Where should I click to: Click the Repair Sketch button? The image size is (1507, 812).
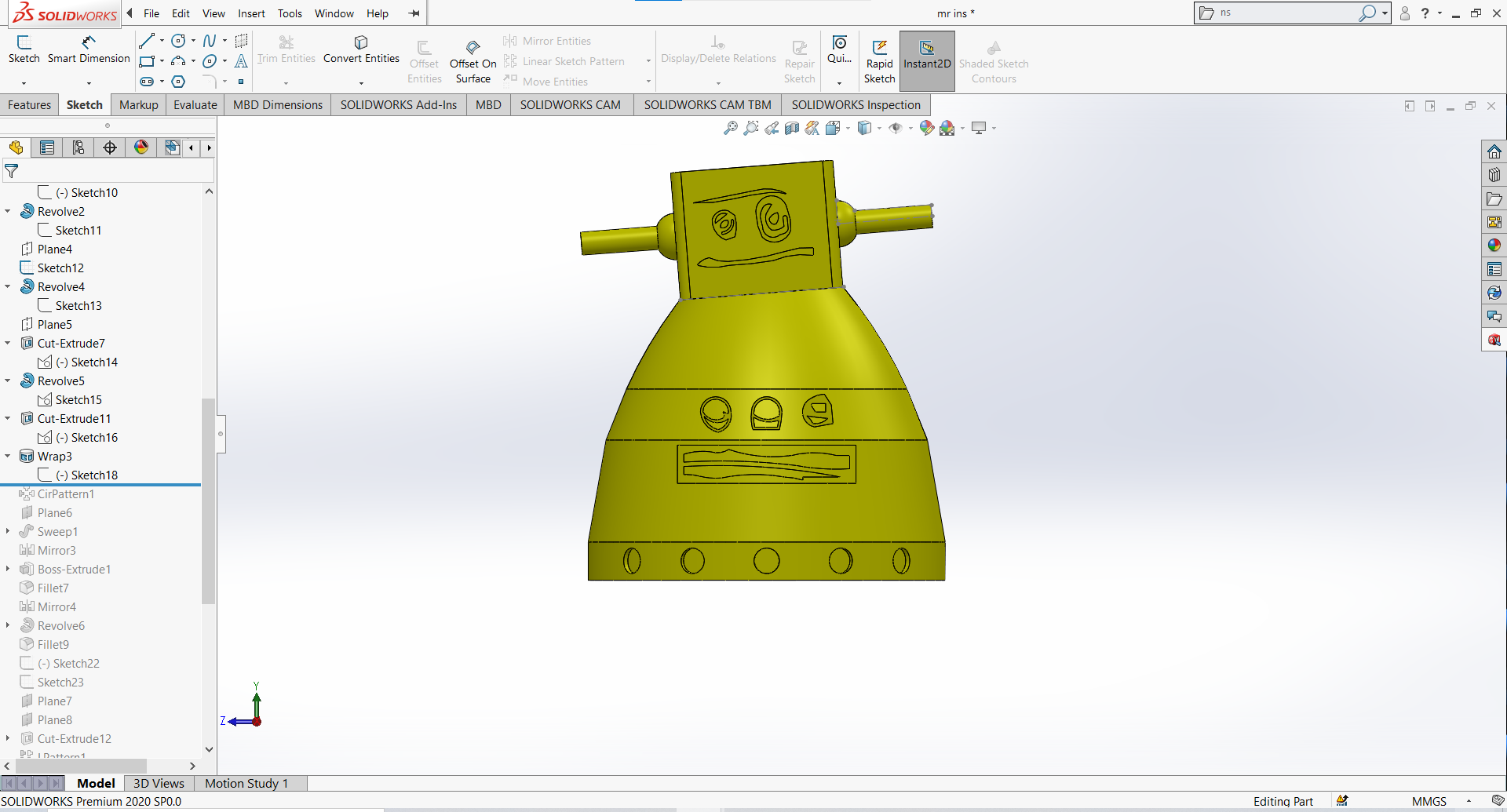[x=799, y=59]
